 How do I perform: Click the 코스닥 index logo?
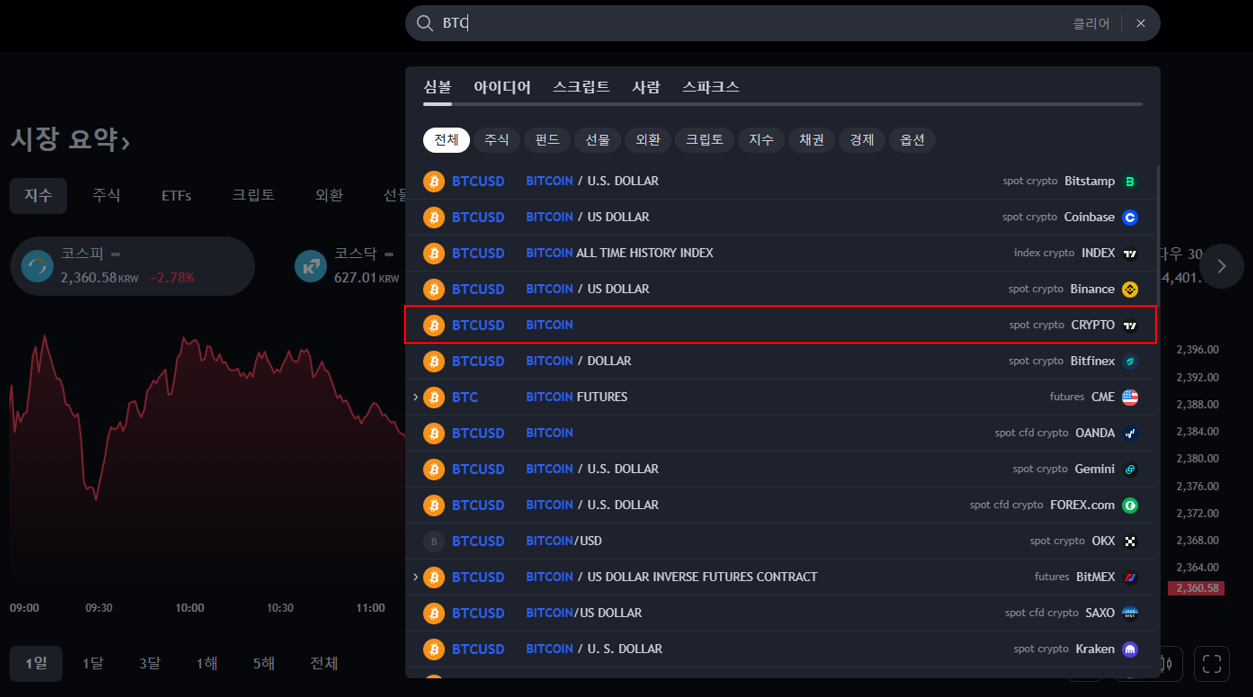click(311, 266)
